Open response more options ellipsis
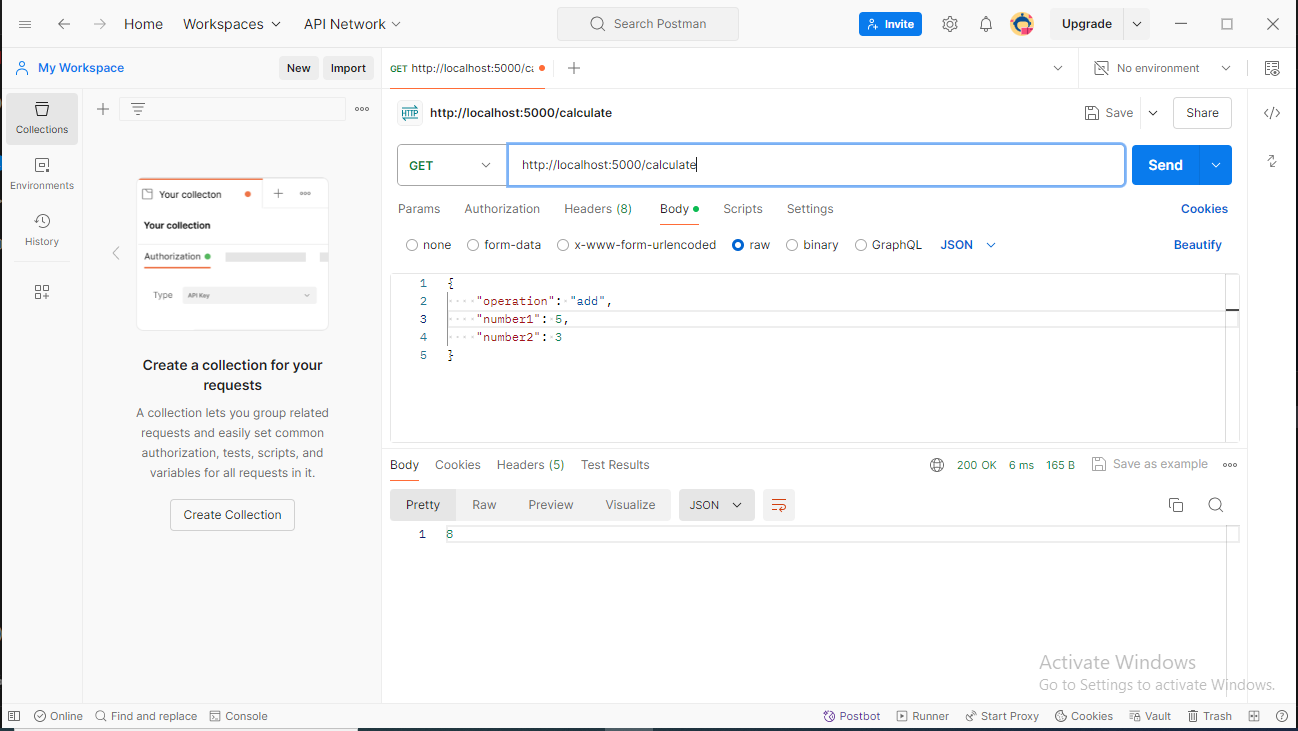Screen dimensions: 1298x731 point(1230,465)
